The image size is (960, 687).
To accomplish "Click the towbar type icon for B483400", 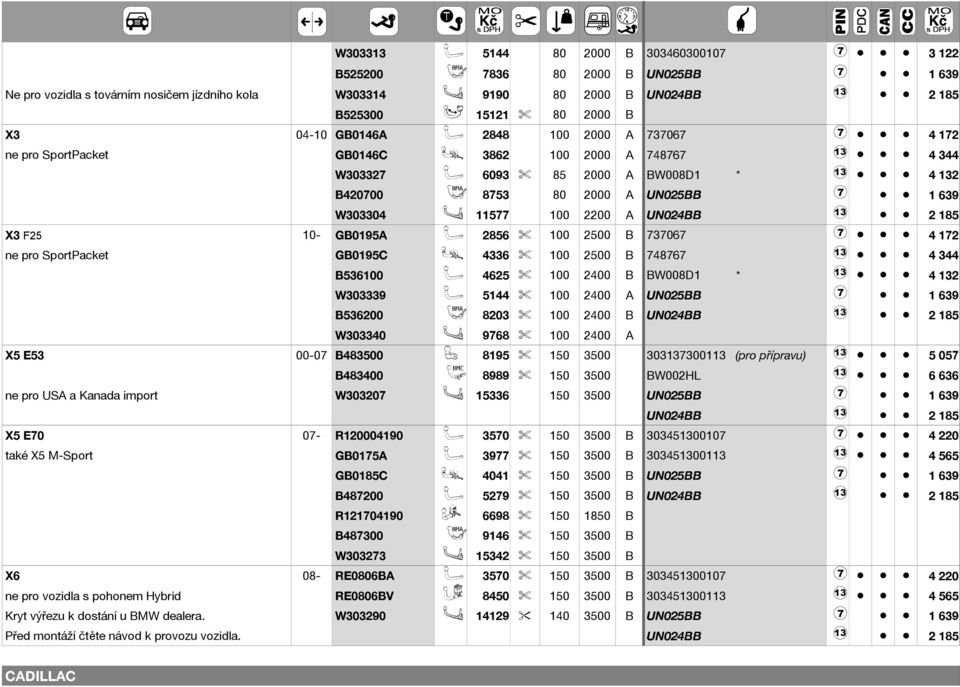I will (454, 373).
